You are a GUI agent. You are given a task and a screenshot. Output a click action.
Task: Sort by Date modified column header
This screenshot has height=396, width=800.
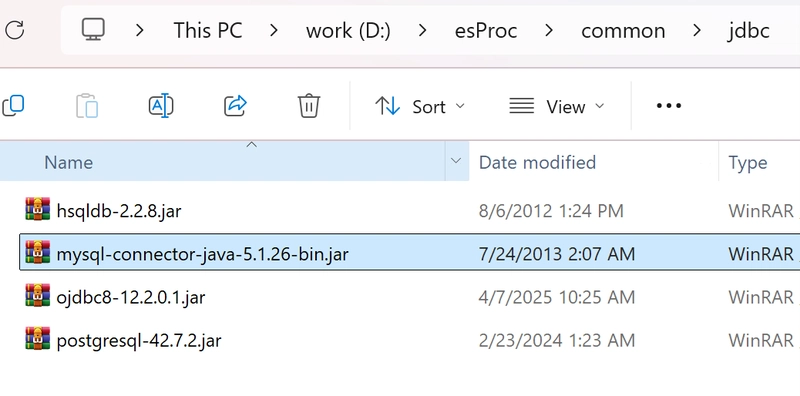coord(537,162)
